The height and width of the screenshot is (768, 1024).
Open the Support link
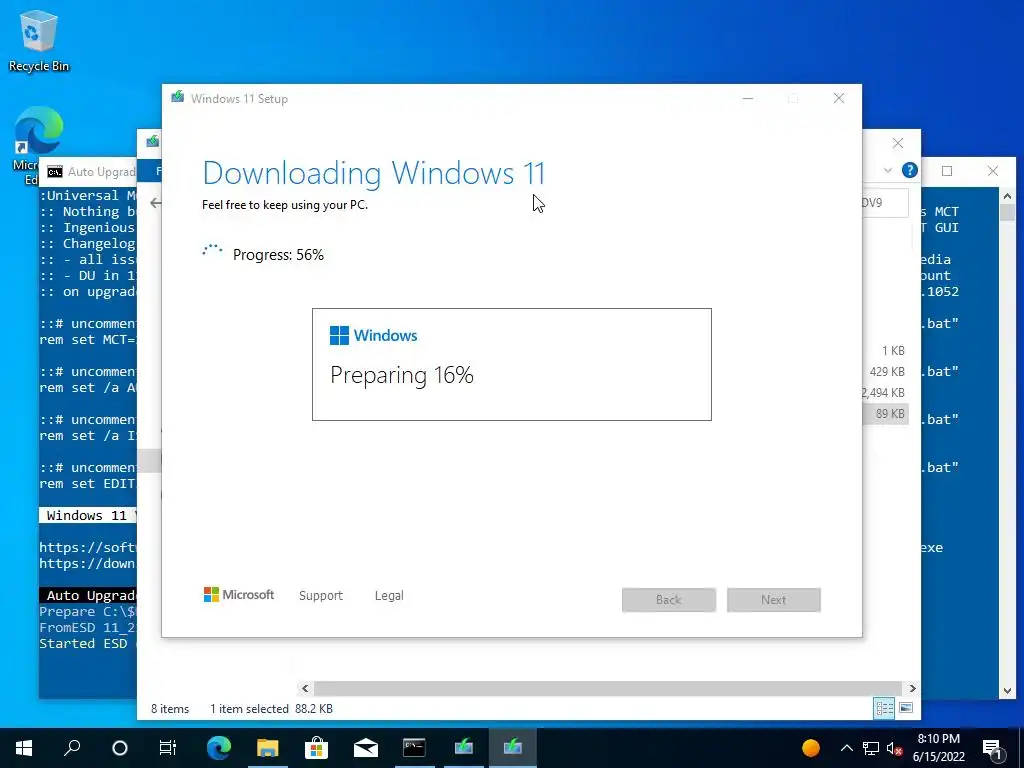click(321, 596)
